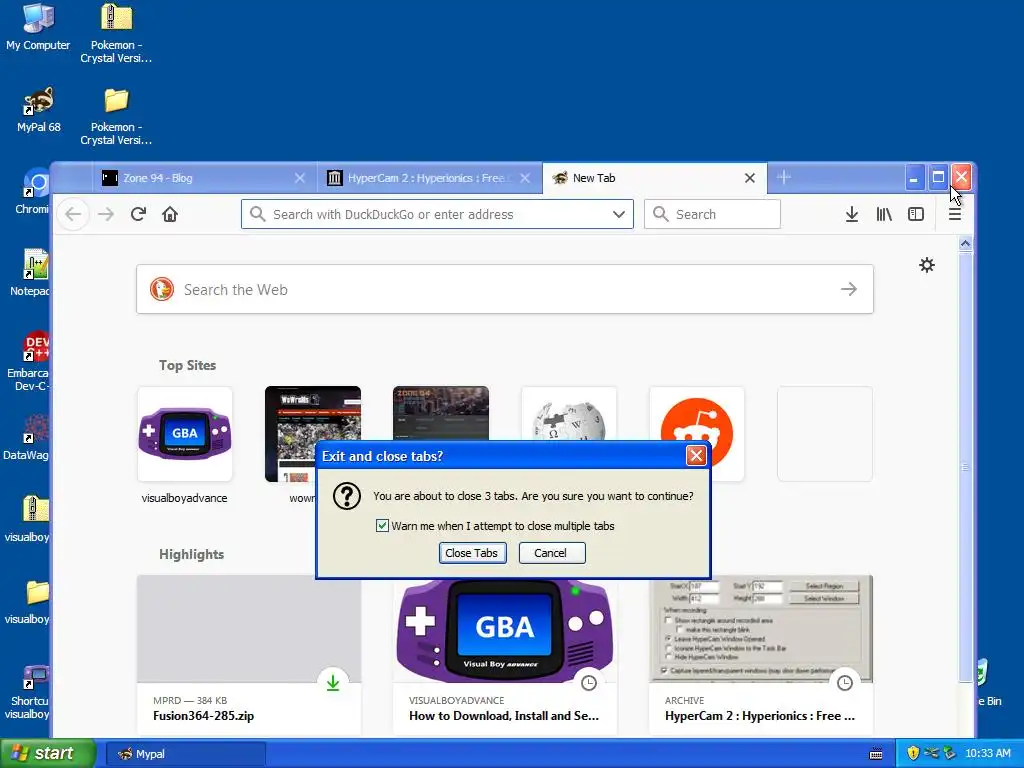
Task: Open visualboyadvance top site tile
Action: click(x=185, y=434)
